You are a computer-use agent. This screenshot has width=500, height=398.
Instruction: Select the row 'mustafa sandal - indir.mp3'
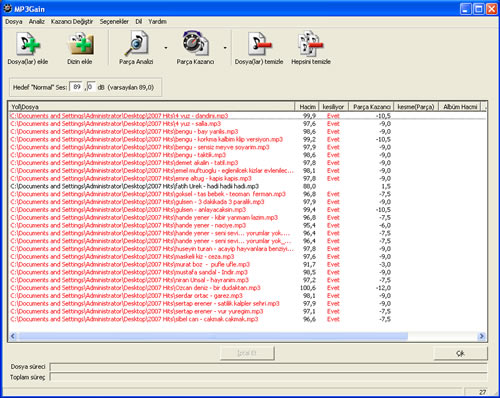pos(247,272)
